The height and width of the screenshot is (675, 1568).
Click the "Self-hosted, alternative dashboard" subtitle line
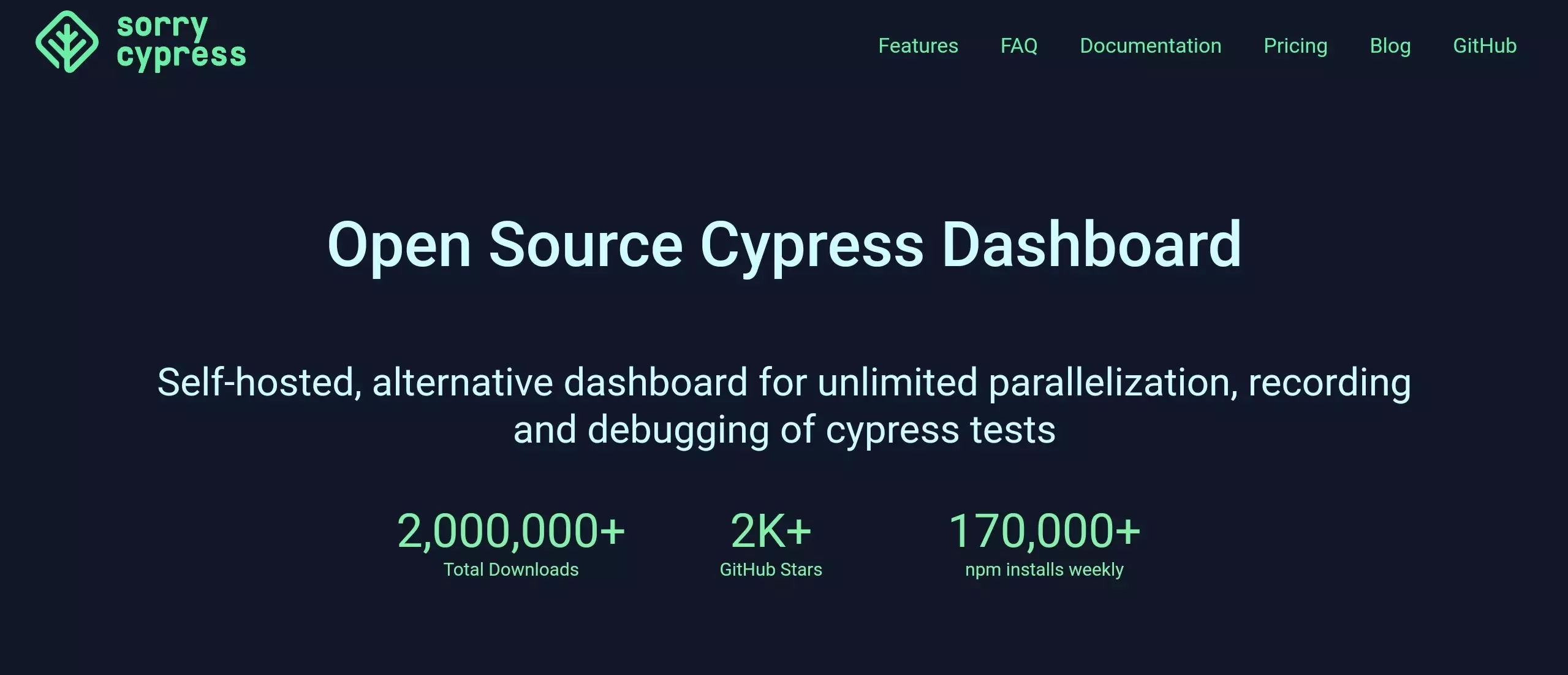pos(784,382)
